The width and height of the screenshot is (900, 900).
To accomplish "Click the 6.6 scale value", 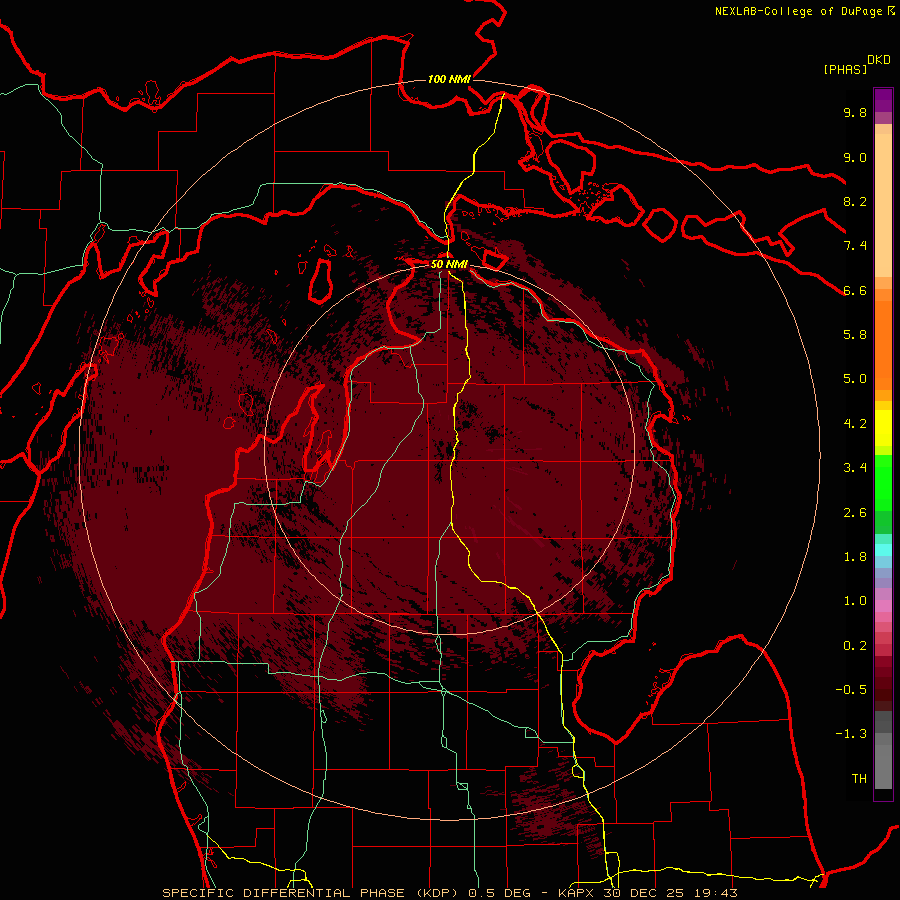I will click(855, 290).
